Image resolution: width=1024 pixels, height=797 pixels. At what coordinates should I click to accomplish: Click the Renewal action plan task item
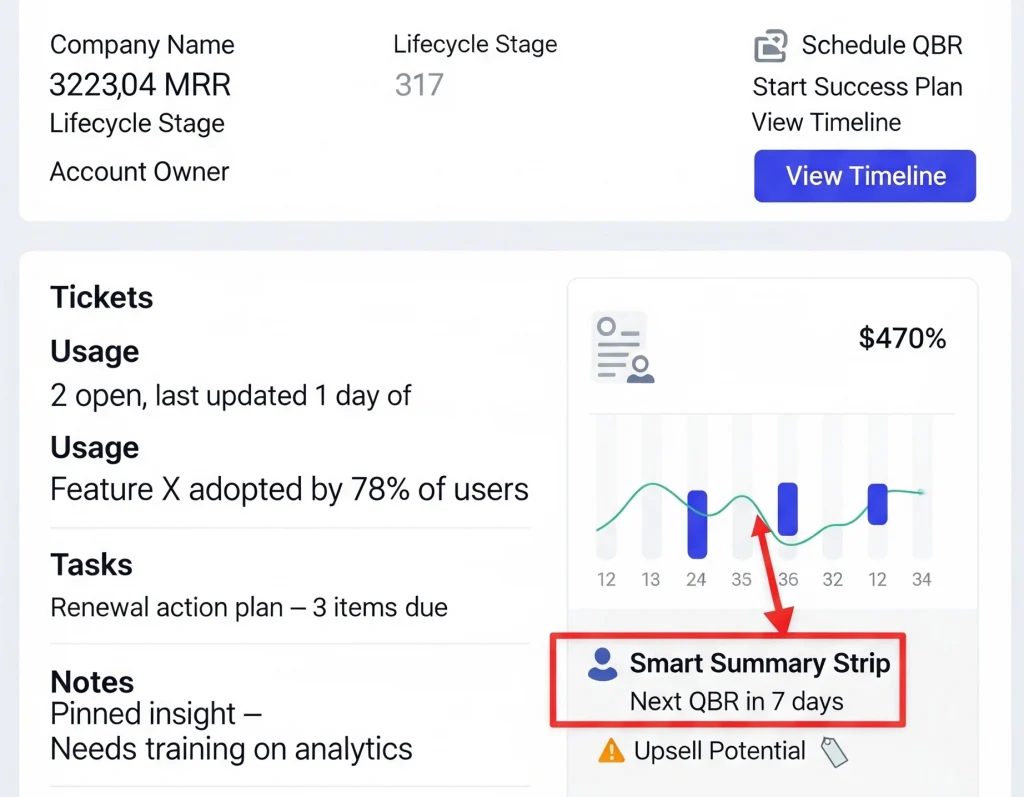[249, 607]
